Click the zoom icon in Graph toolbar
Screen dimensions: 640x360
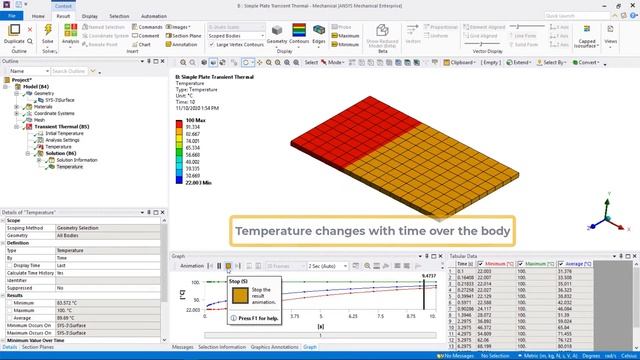(x=367, y=266)
